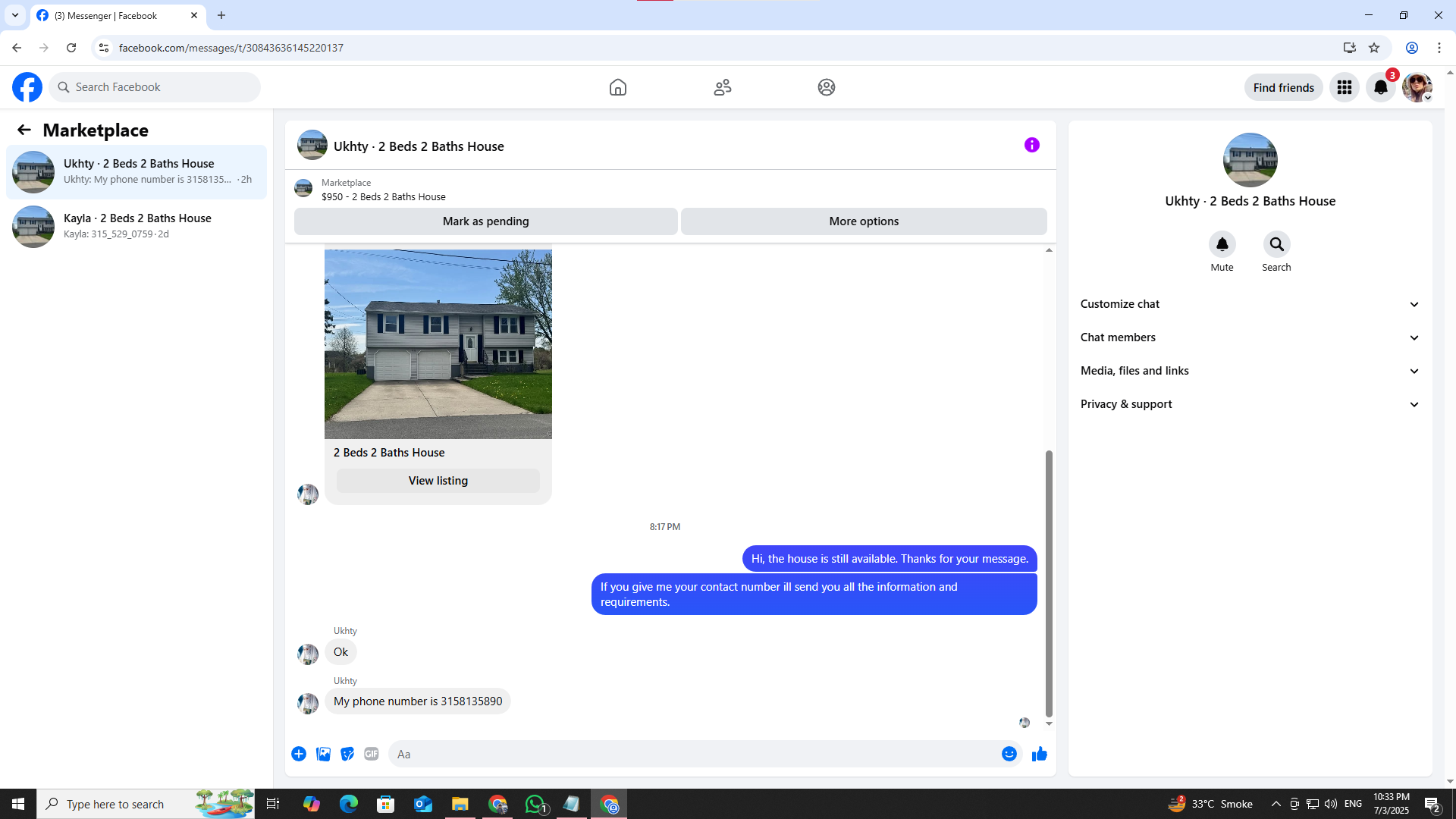This screenshot has width=1456, height=819.
Task: Select the Ukhty conversation in sidebar
Action: pyautogui.click(x=136, y=171)
